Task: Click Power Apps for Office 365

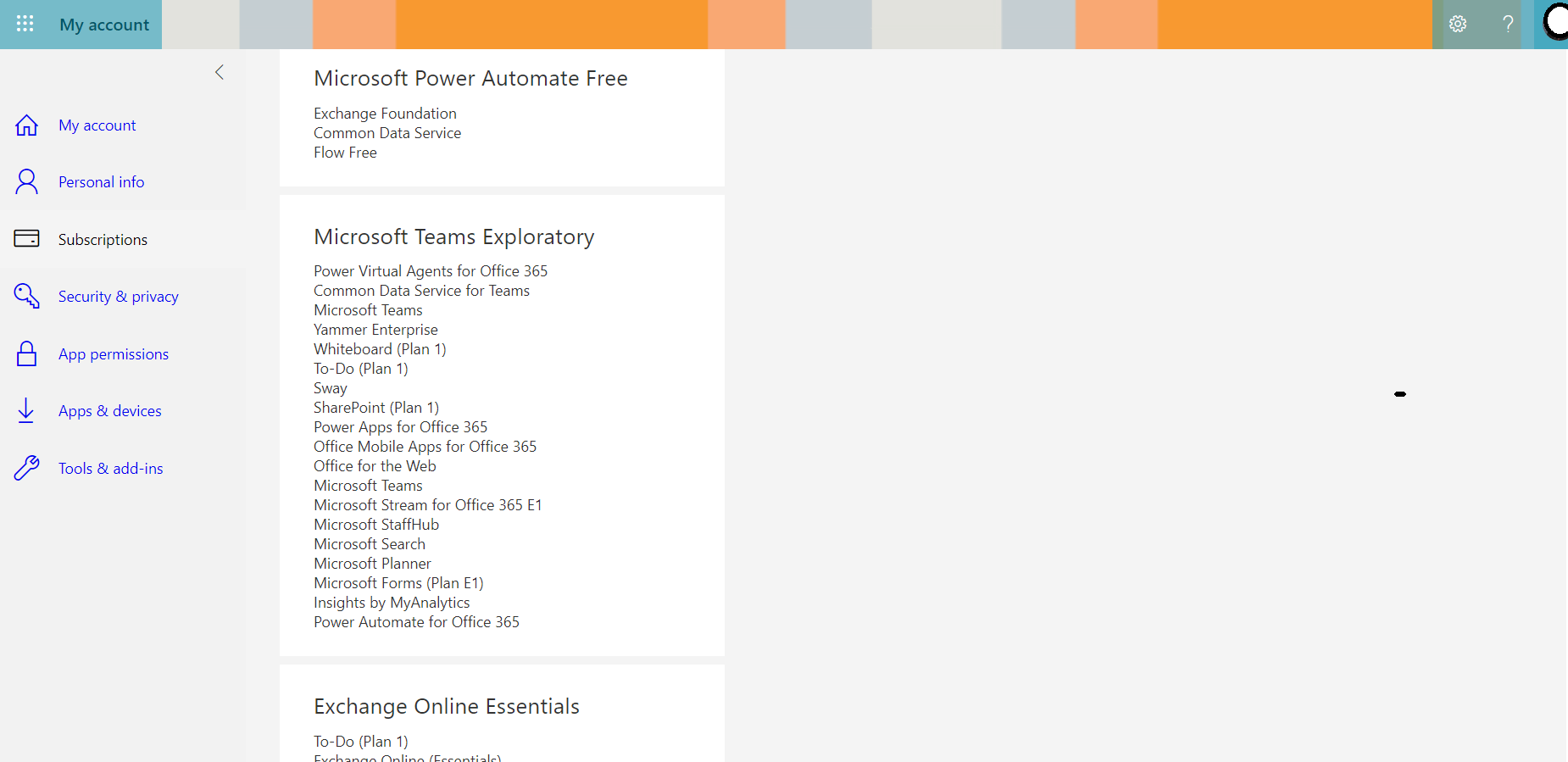Action: 401,427
